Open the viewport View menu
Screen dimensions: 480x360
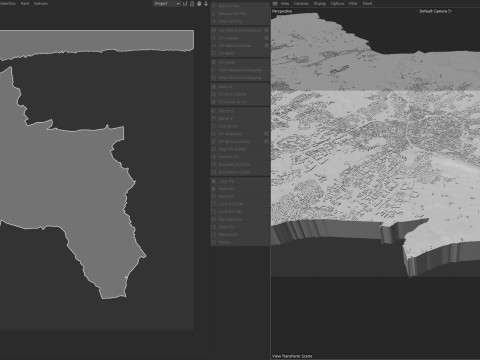coord(285,4)
